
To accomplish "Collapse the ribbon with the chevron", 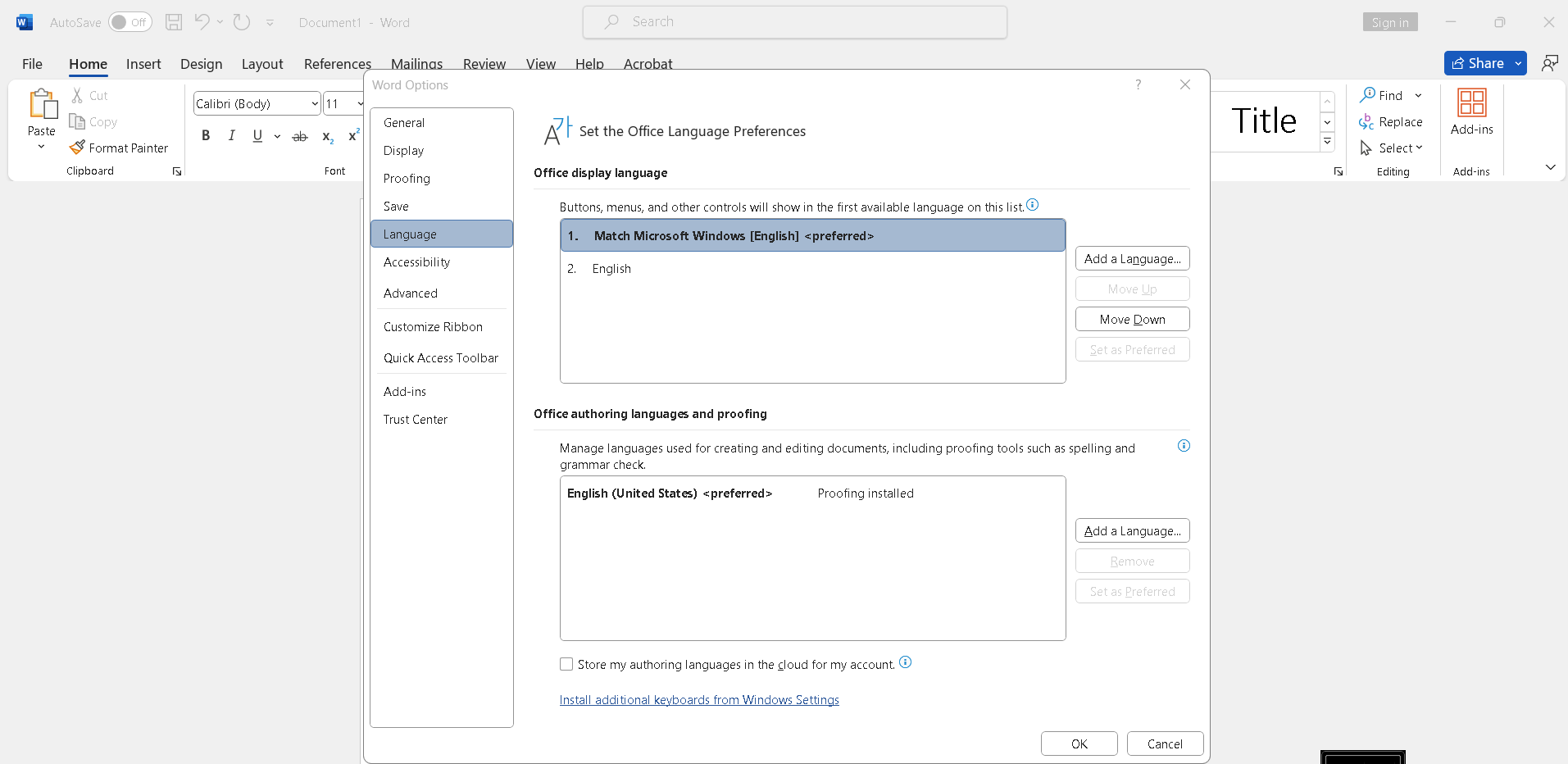I will pos(1550,167).
